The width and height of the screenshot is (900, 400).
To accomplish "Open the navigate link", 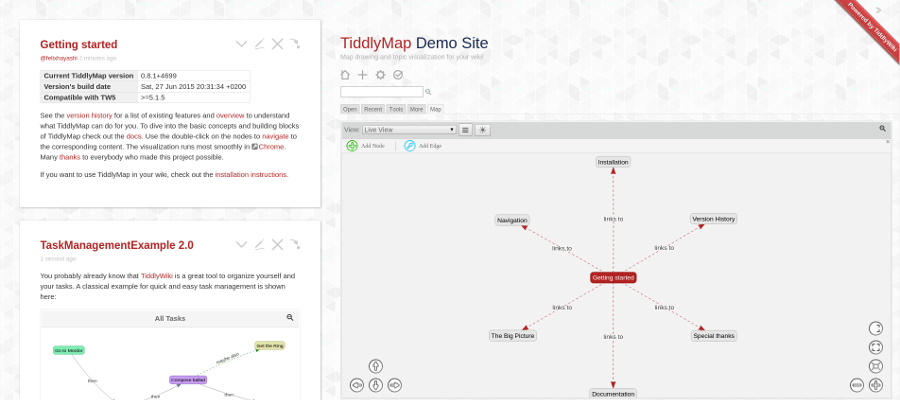I will point(276,137).
